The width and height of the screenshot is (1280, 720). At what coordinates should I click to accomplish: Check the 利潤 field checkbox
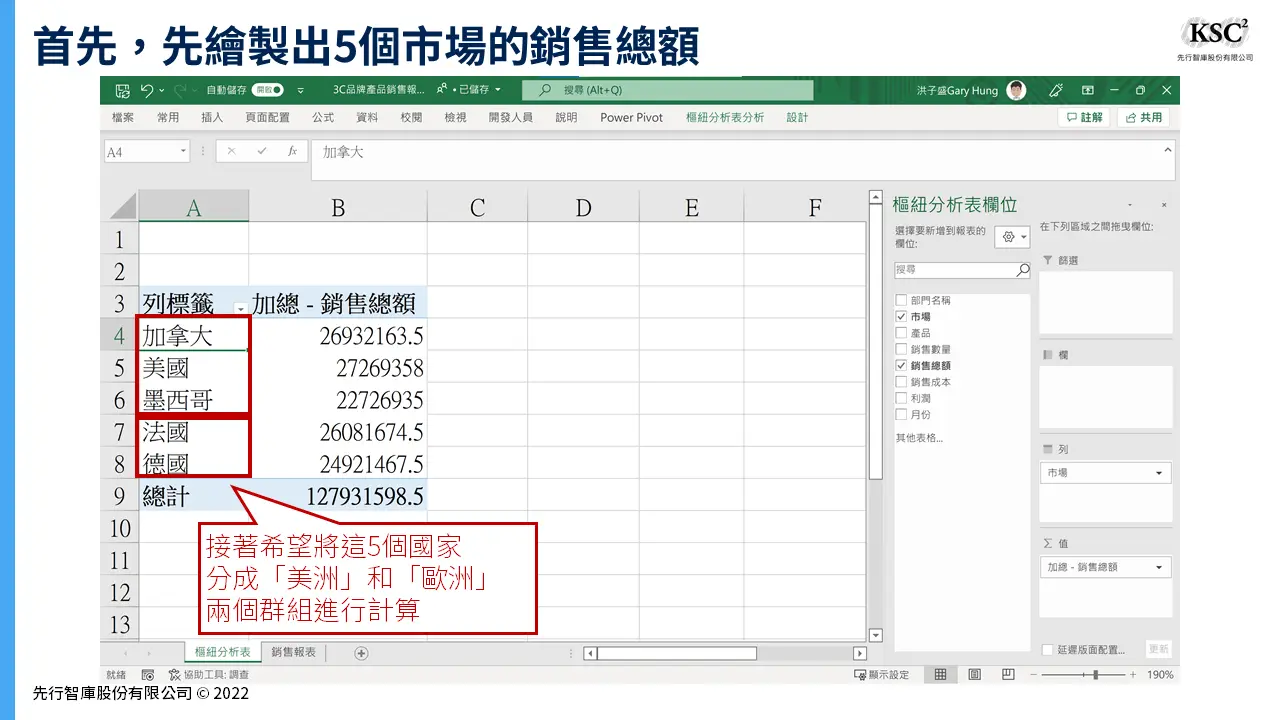tap(901, 398)
